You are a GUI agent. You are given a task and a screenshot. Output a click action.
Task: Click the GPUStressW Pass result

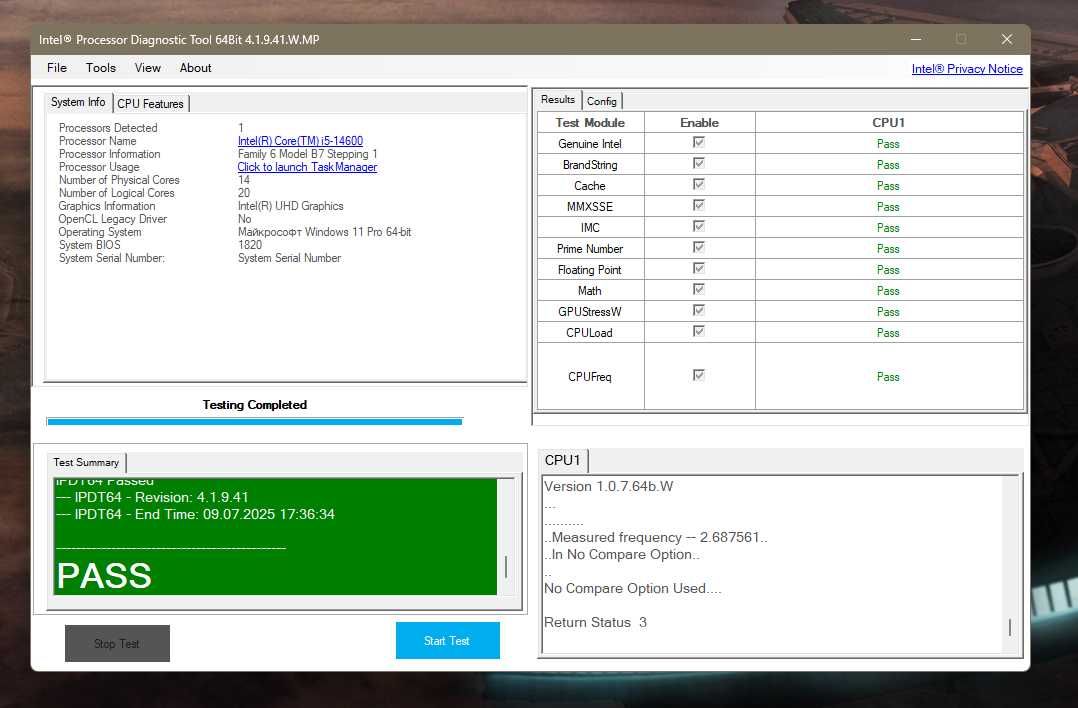point(888,311)
